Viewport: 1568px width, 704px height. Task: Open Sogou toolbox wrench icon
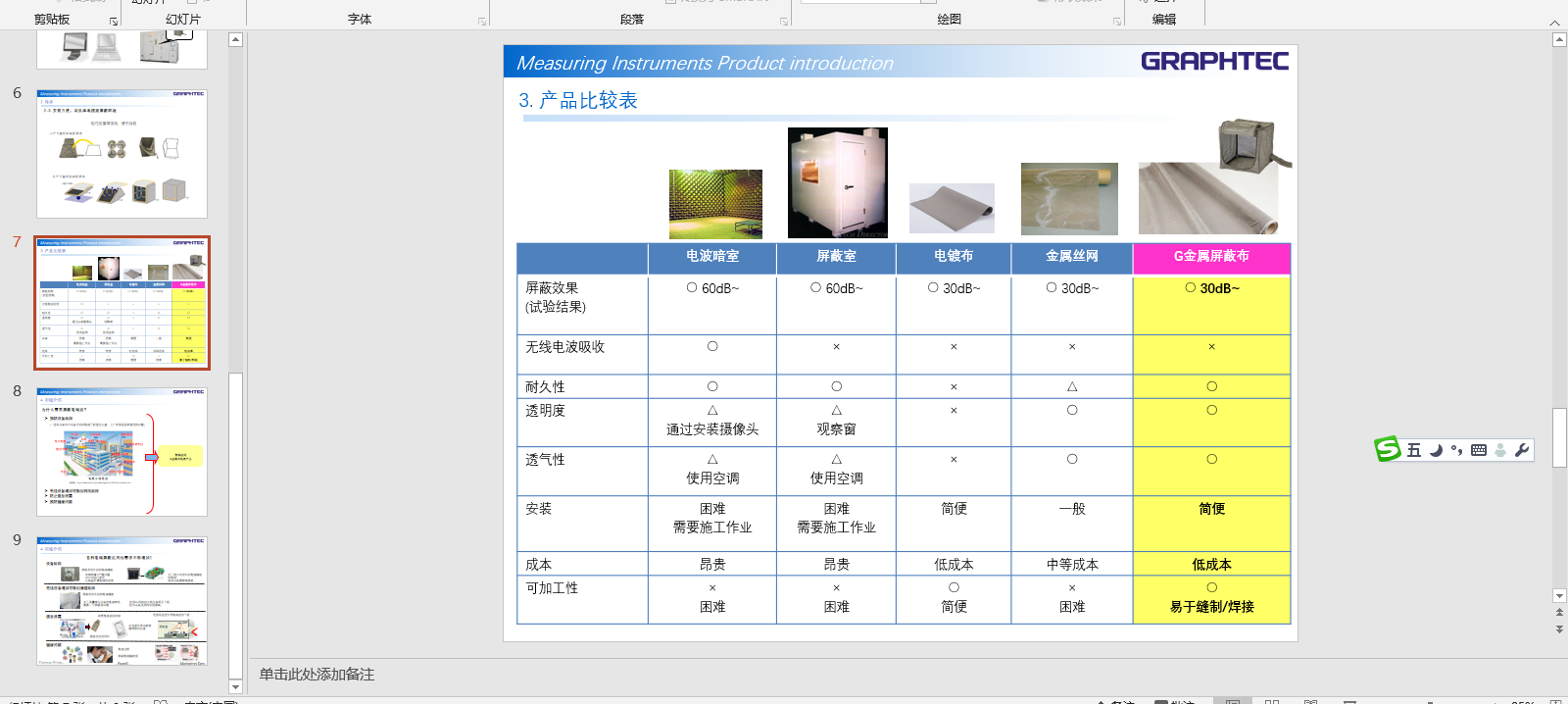tap(1522, 450)
